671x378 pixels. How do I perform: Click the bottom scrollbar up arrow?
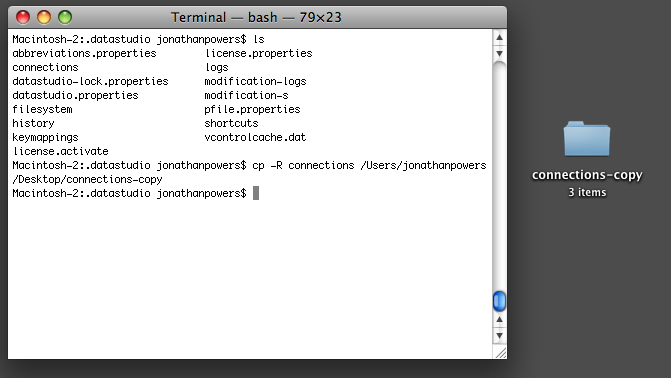pyautogui.click(x=499, y=320)
